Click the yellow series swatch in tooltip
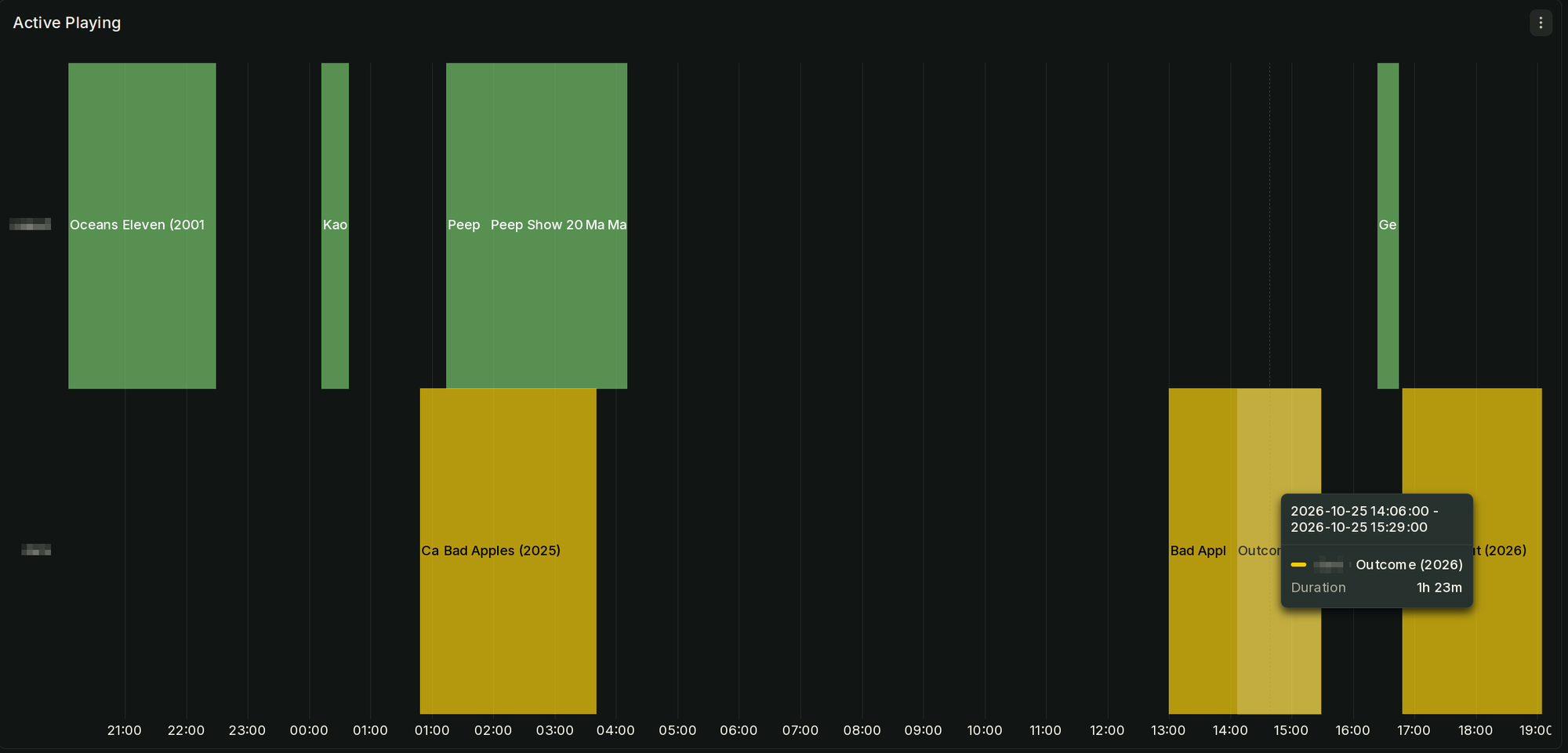 1298,565
